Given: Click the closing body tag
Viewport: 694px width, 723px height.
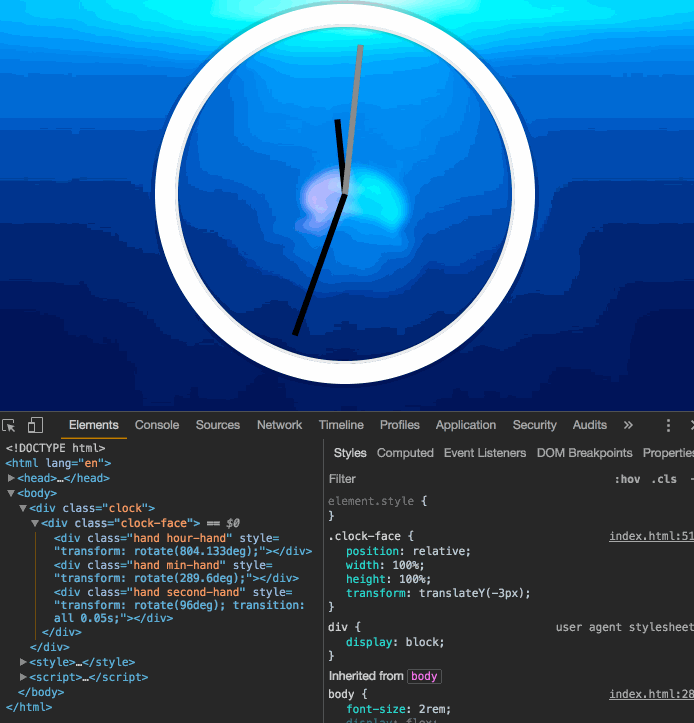Looking at the screenshot, I should pyautogui.click(x=41, y=692).
